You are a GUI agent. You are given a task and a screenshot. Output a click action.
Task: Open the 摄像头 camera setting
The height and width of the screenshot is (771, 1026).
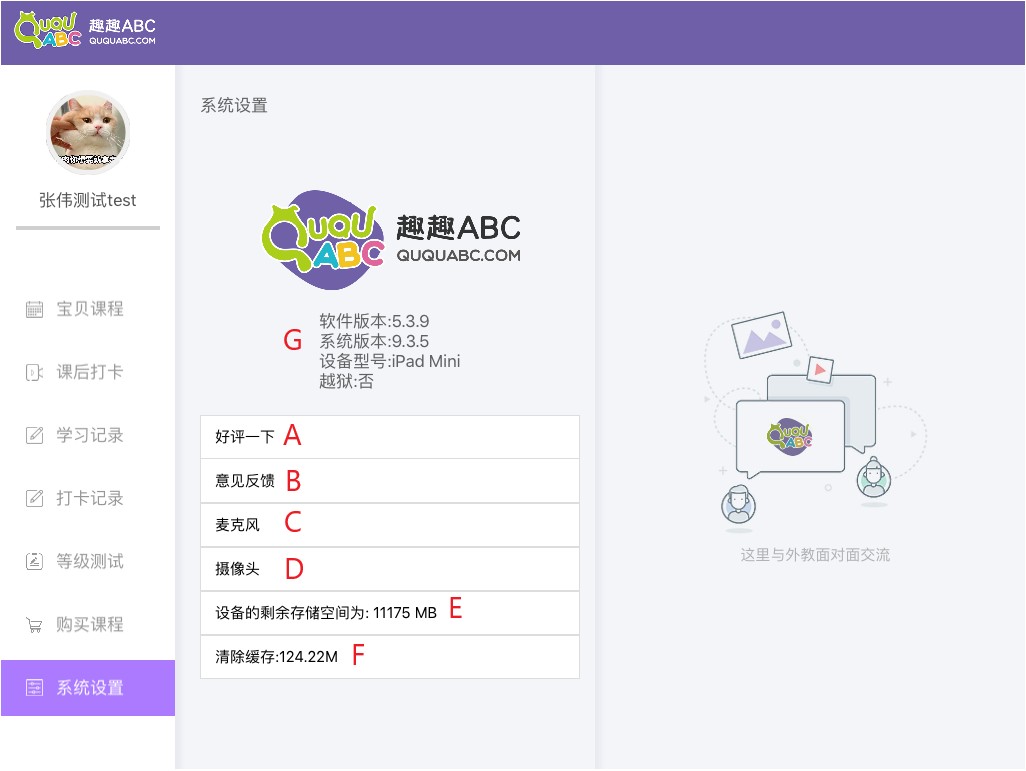tap(389, 569)
